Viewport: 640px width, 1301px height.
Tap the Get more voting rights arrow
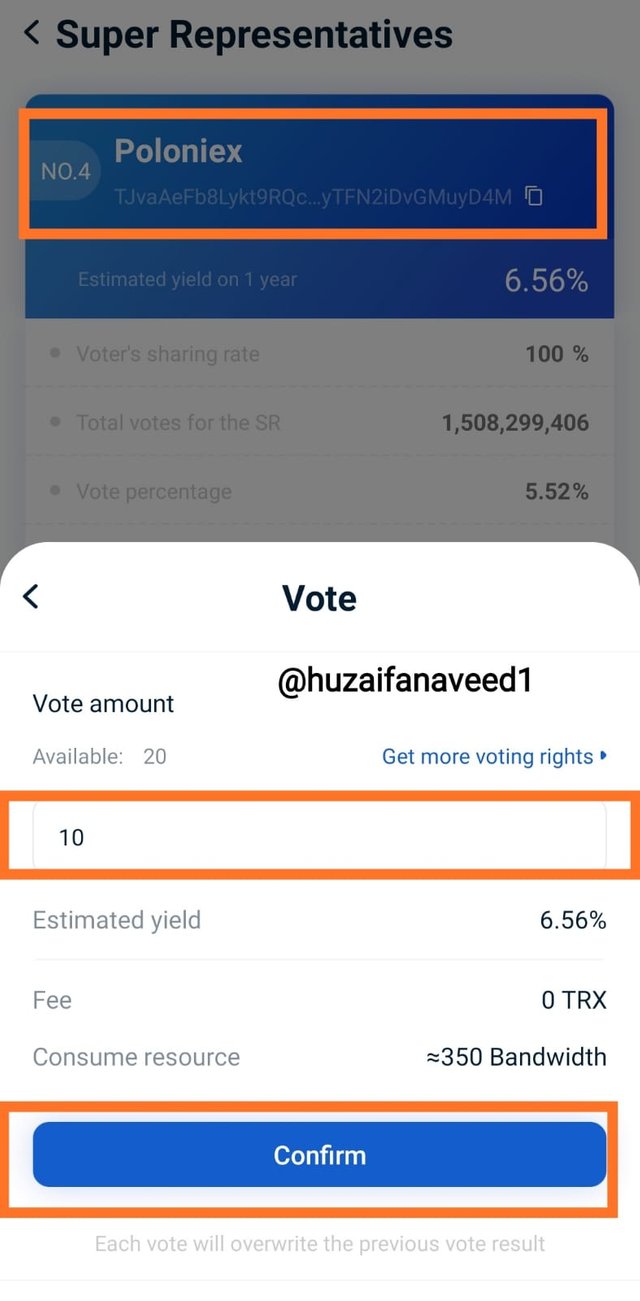[603, 756]
